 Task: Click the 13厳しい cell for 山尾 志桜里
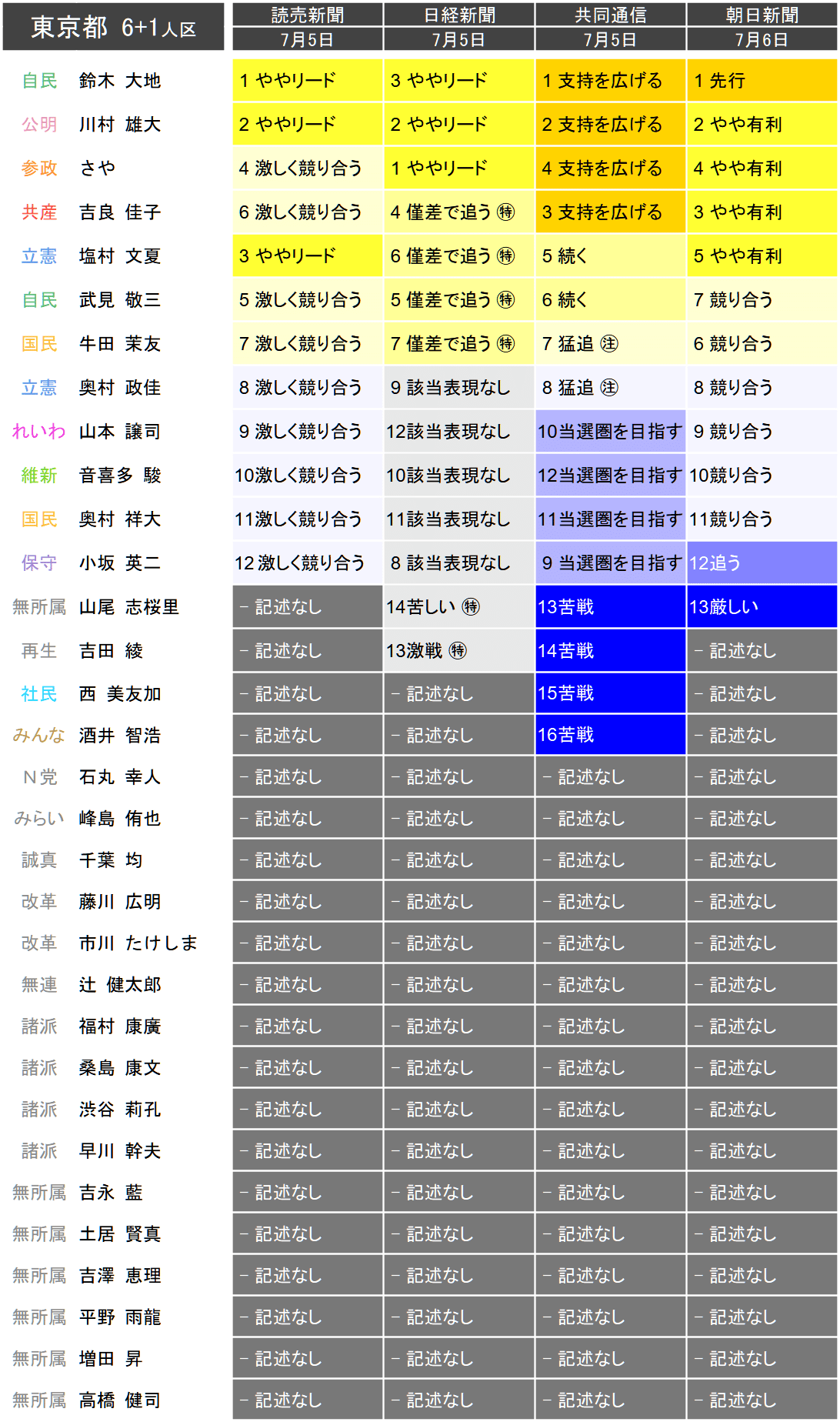click(x=762, y=607)
